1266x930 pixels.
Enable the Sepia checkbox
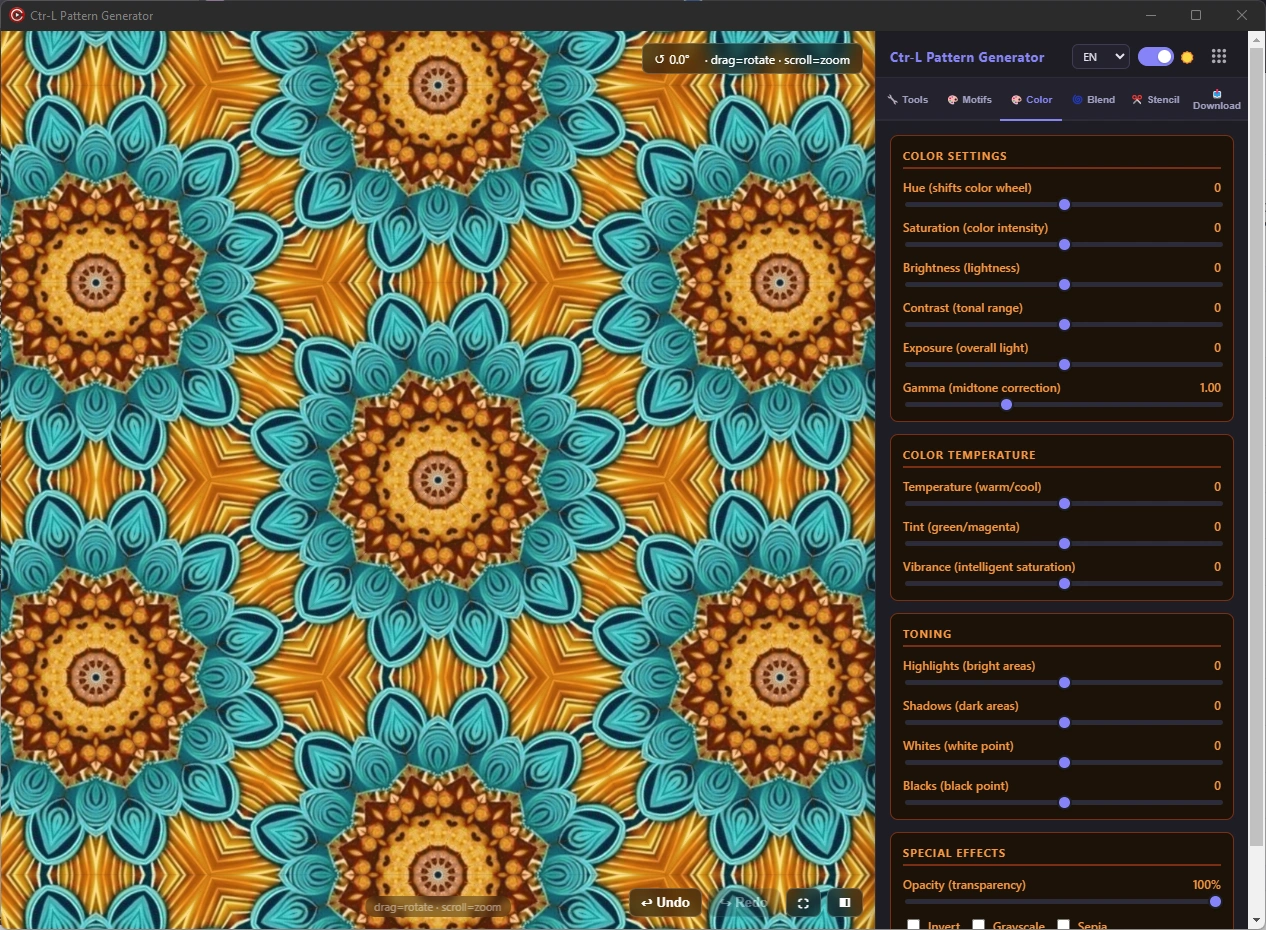click(1063, 925)
